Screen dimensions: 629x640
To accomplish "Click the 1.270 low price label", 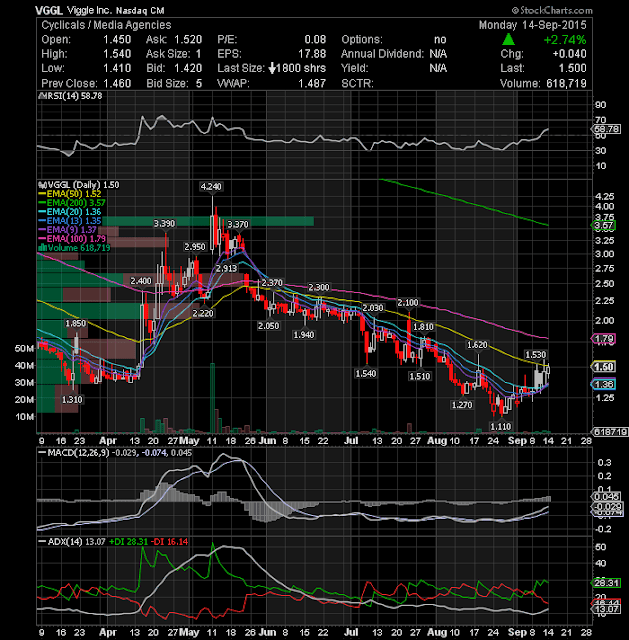I will tap(462, 405).
